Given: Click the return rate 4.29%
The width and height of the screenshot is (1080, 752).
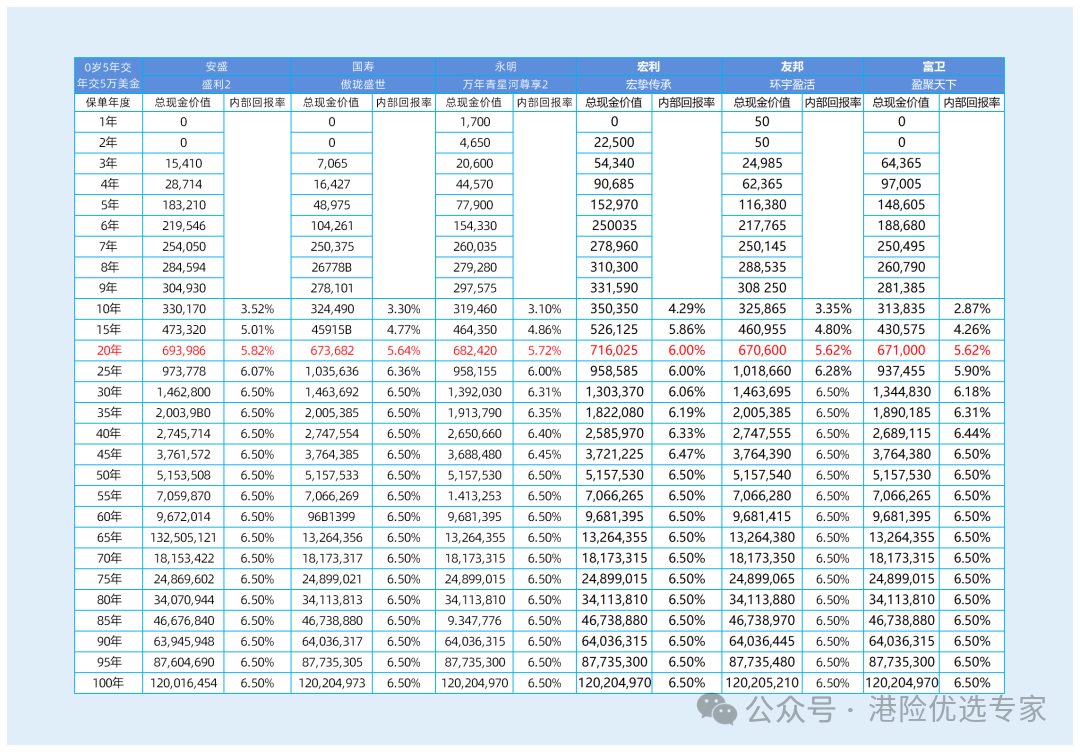Looking at the screenshot, I should 687,309.
